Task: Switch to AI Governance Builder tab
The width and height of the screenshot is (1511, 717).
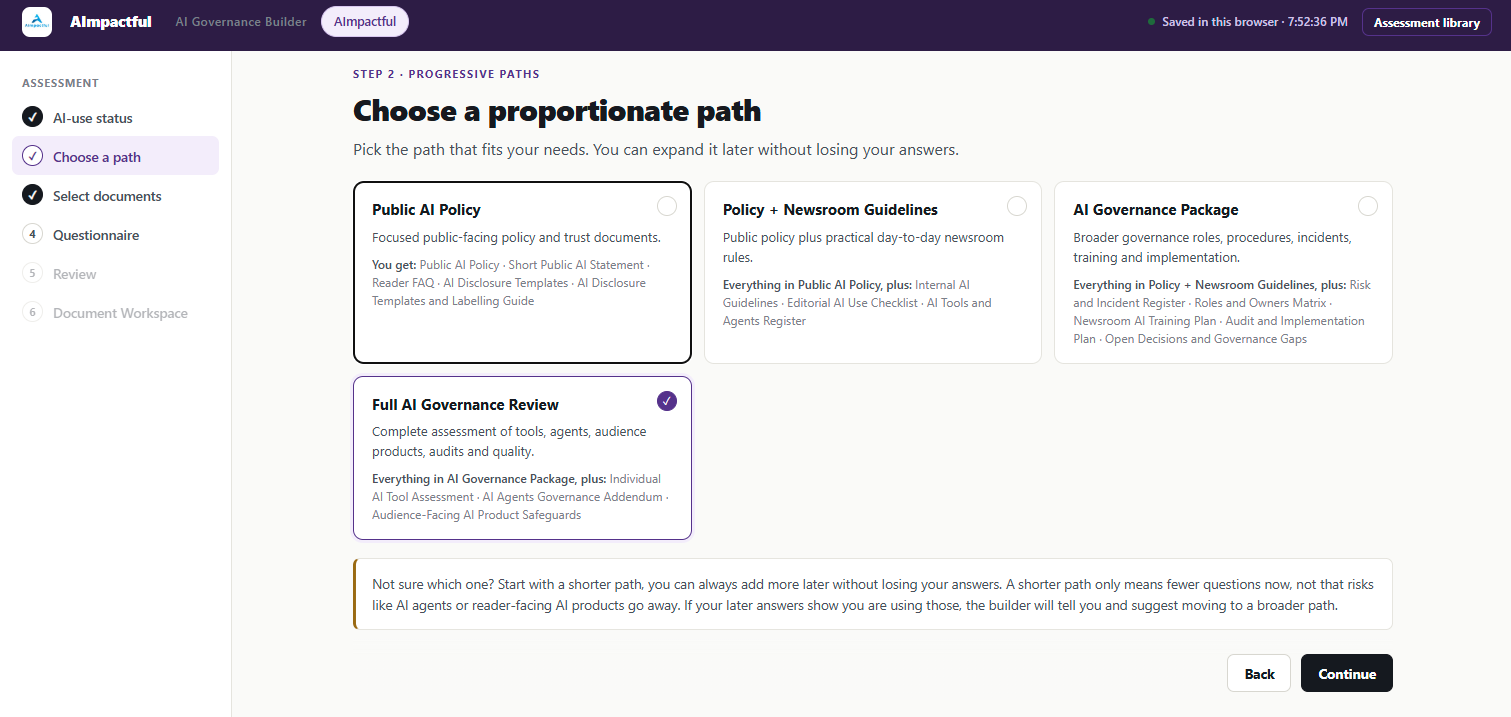Action: (241, 22)
